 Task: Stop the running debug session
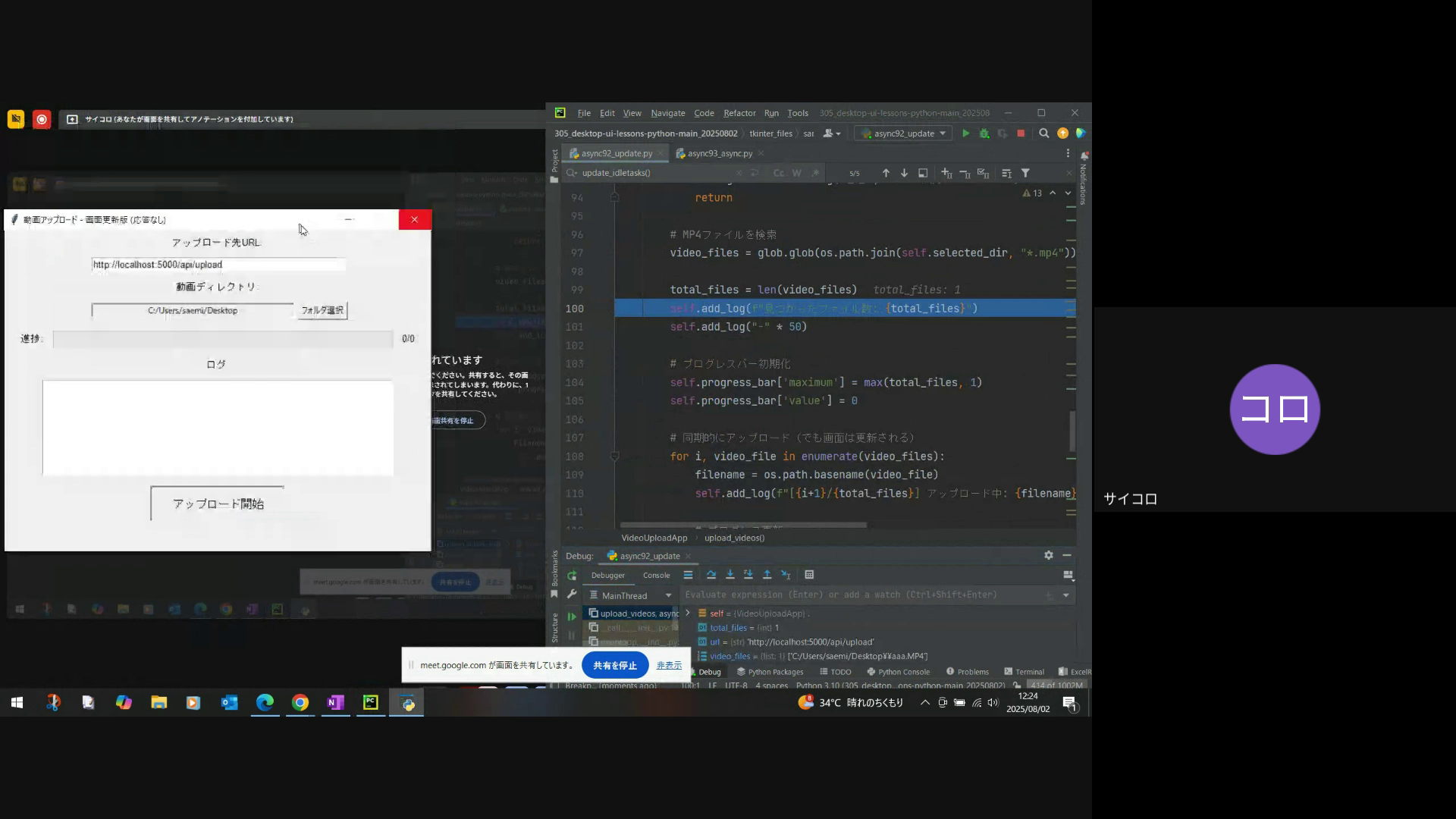1021,133
